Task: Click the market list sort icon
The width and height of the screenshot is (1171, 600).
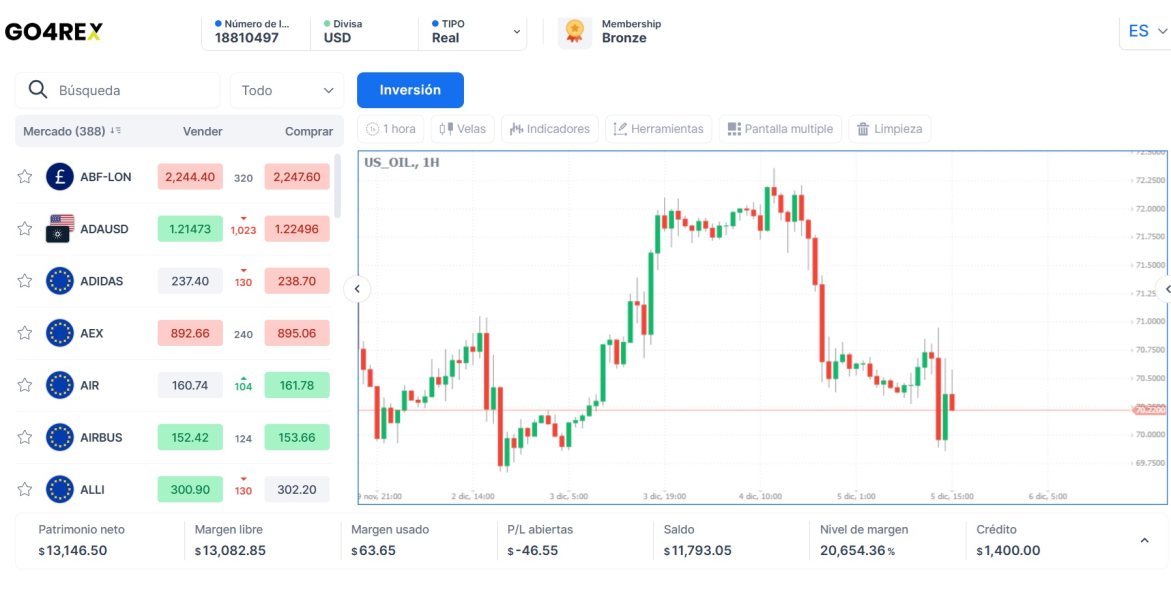Action: click(x=116, y=131)
